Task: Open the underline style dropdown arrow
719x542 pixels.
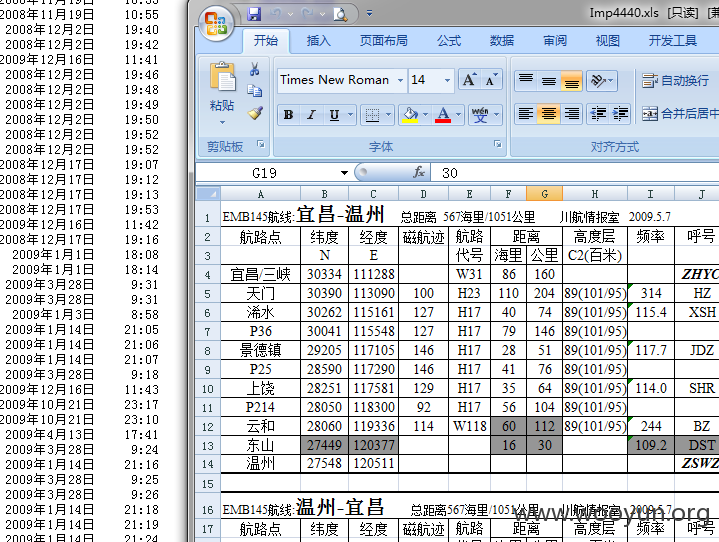Action: tap(351, 115)
